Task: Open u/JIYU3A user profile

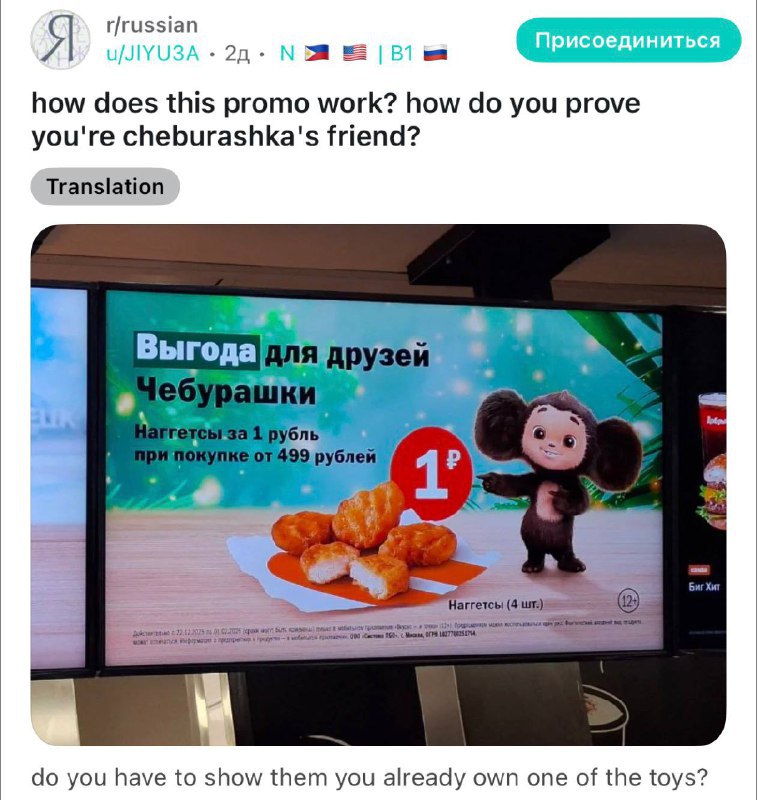Action: coord(153,53)
